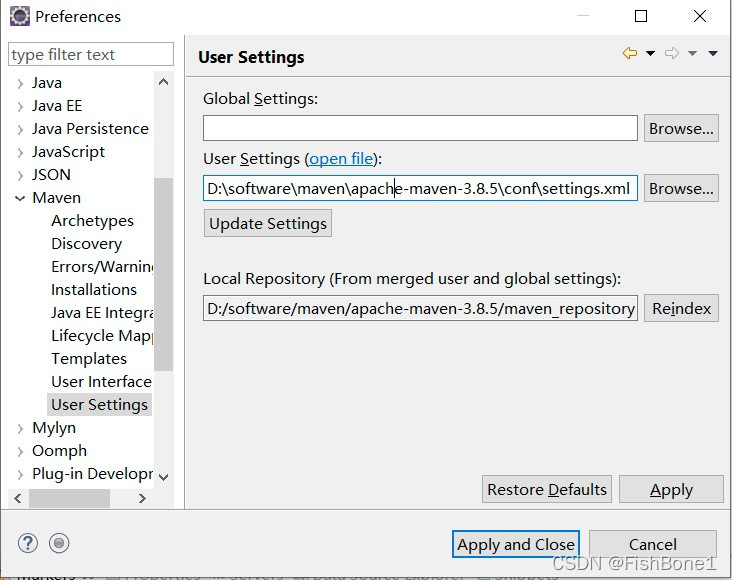Select Archetypes under Maven

(92, 220)
